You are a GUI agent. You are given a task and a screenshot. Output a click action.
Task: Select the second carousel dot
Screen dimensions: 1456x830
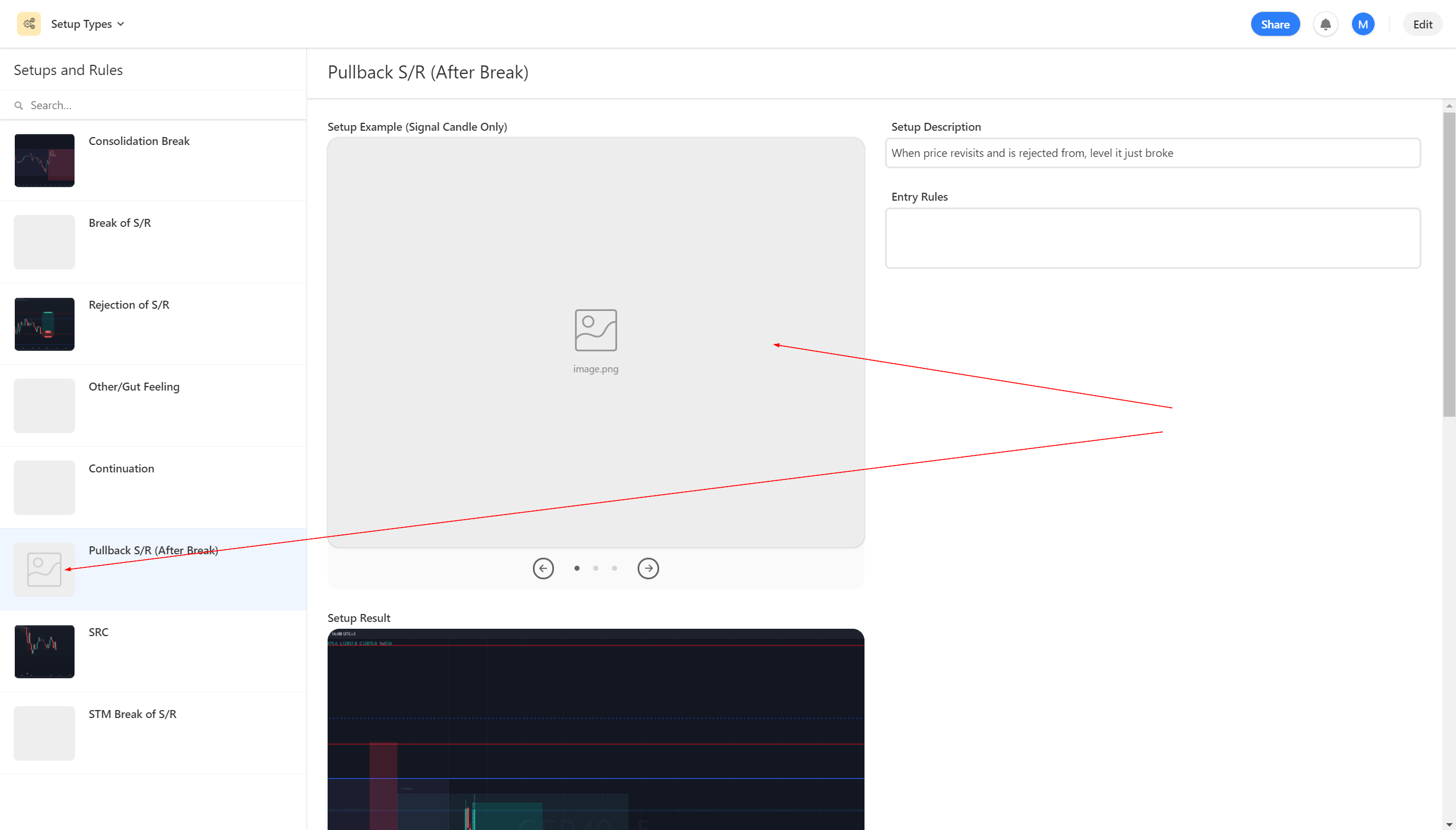coord(595,568)
